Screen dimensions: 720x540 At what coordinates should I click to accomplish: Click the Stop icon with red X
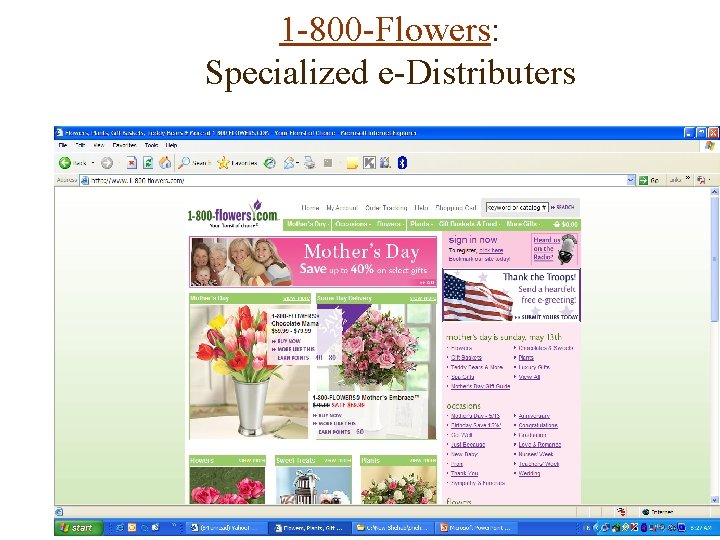point(131,163)
